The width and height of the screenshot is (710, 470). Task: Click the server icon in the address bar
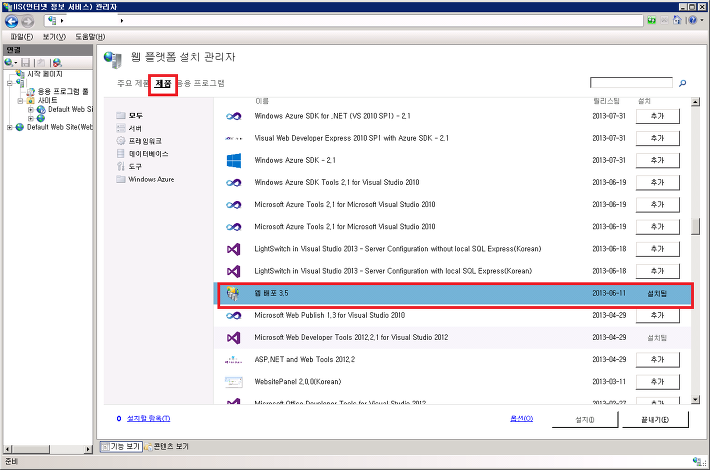click(53, 20)
